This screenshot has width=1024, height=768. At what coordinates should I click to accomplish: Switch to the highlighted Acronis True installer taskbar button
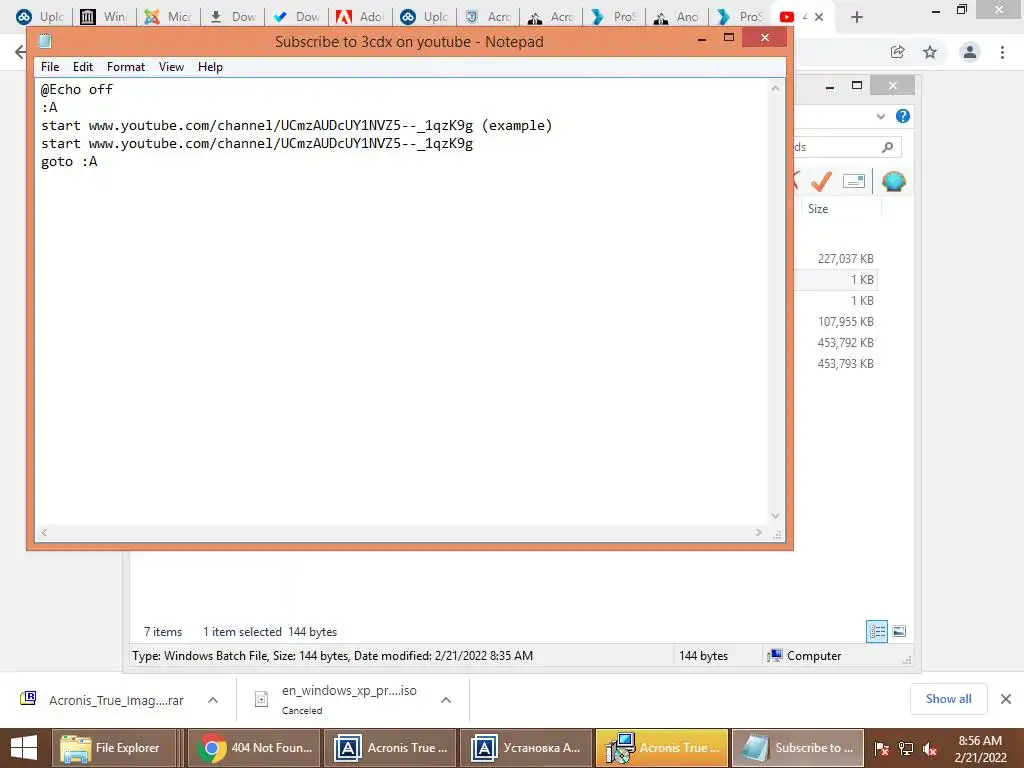tap(662, 748)
